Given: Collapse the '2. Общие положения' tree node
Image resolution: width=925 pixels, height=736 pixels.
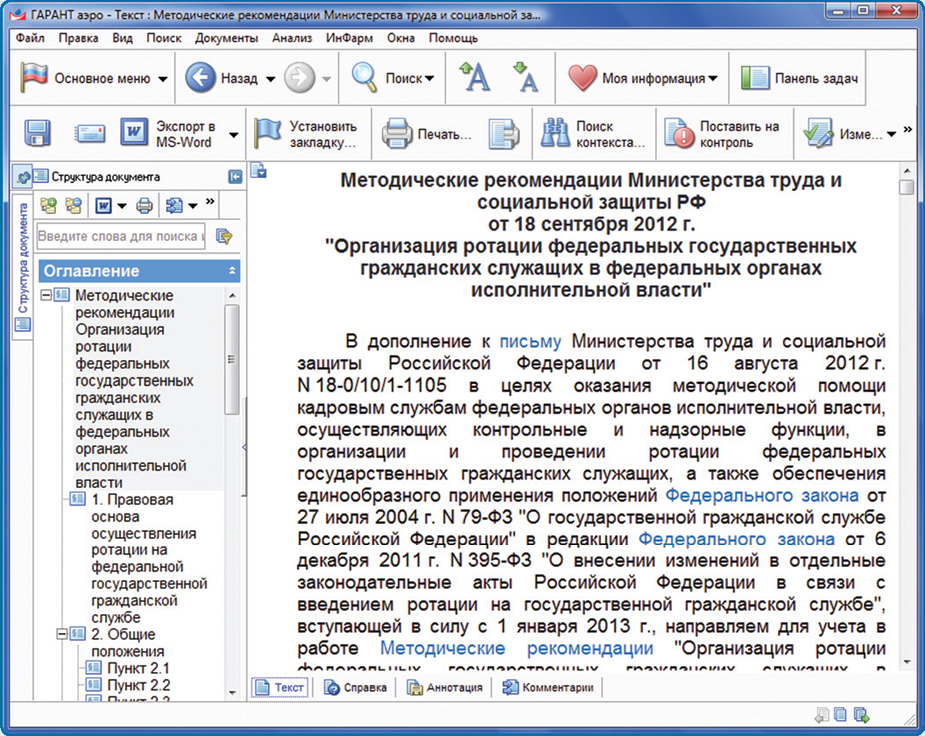Looking at the screenshot, I should tap(62, 634).
